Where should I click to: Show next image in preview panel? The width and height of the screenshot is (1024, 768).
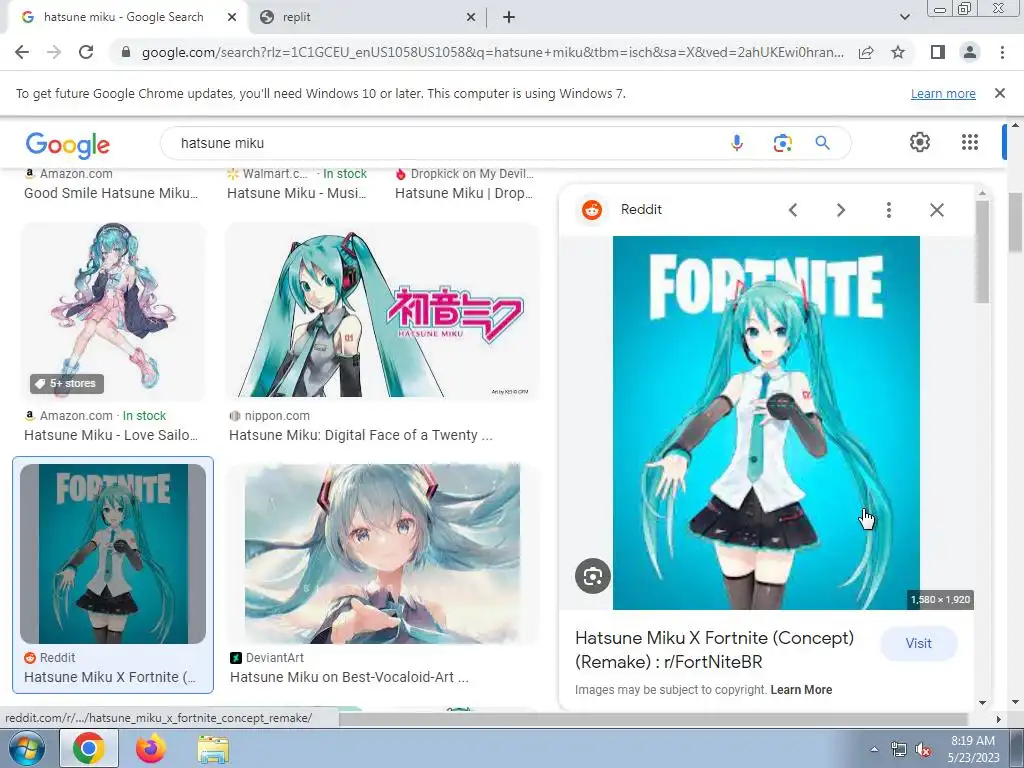[x=840, y=210]
